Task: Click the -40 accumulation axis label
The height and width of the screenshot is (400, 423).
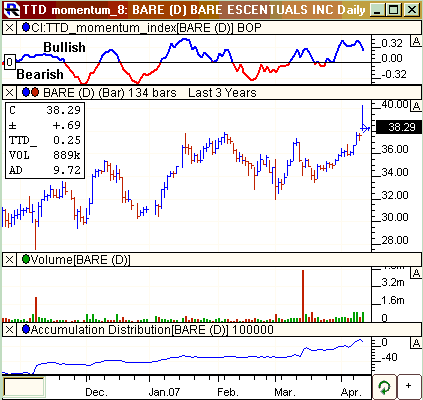Action: [x=390, y=358]
